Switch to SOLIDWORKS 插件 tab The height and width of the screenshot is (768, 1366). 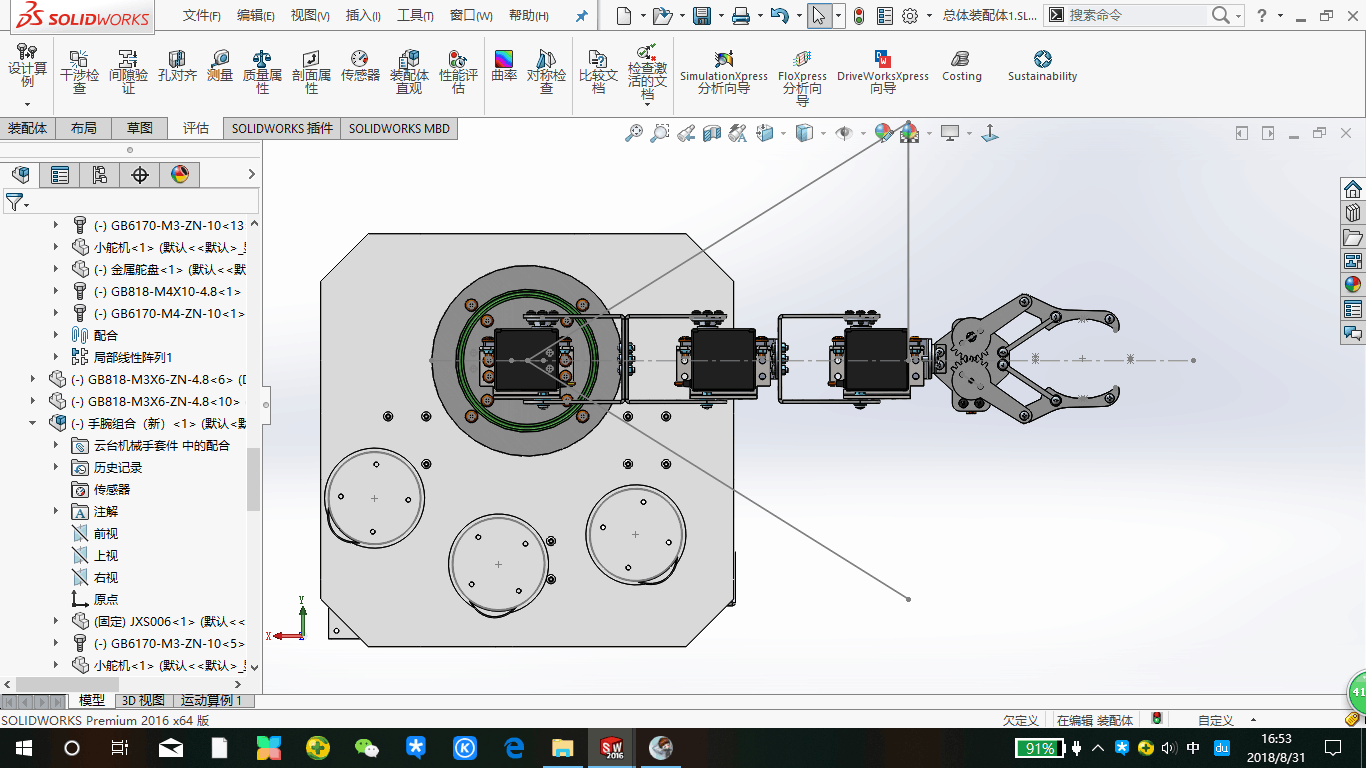[282, 128]
